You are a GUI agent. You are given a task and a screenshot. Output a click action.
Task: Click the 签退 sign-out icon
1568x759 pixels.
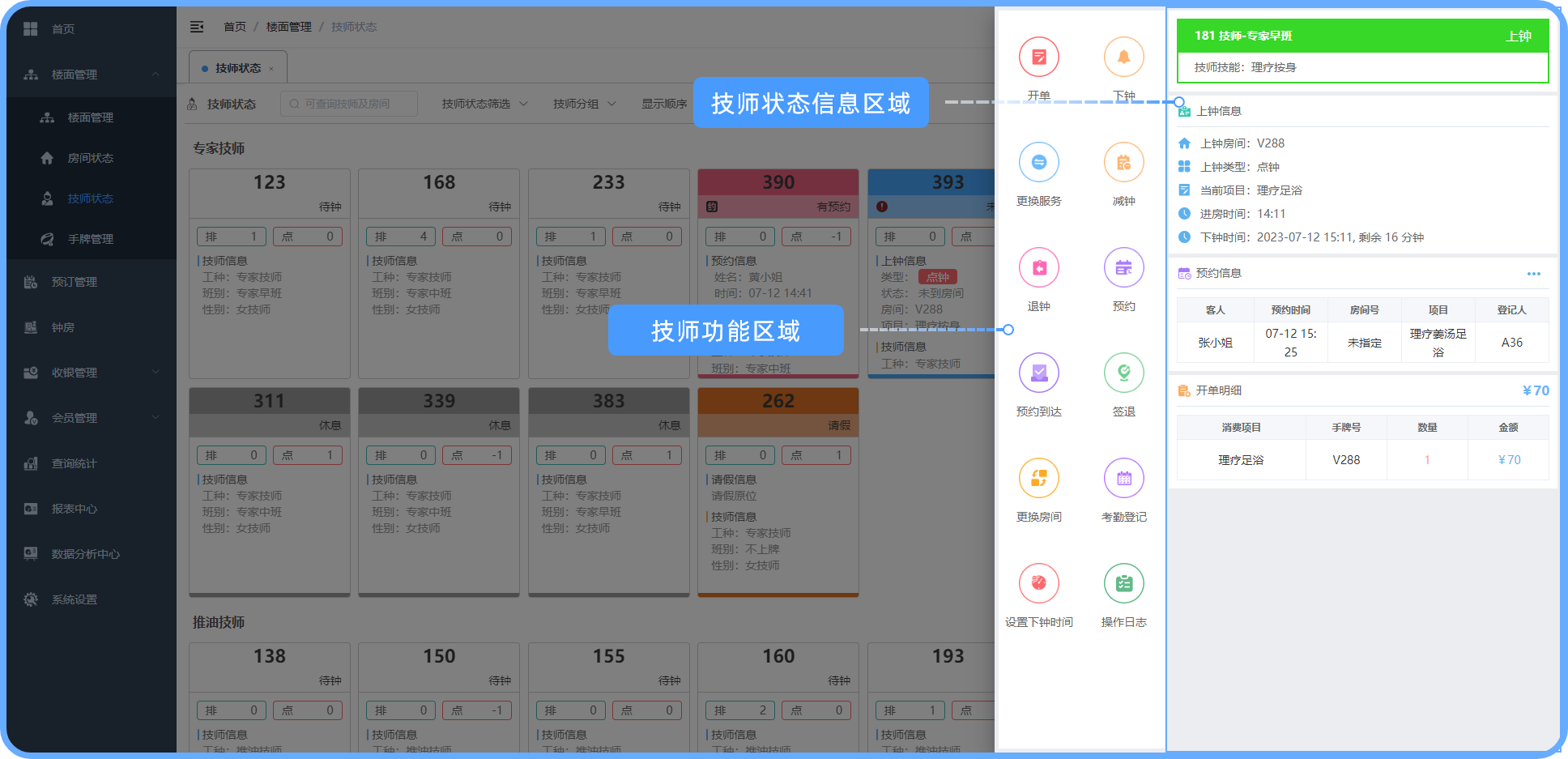1124,373
